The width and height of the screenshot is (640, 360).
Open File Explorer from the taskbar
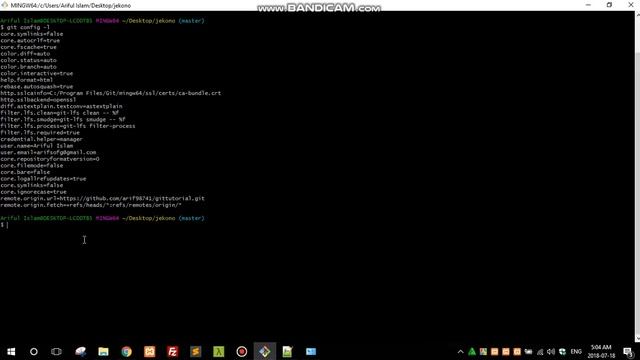(x=103, y=351)
